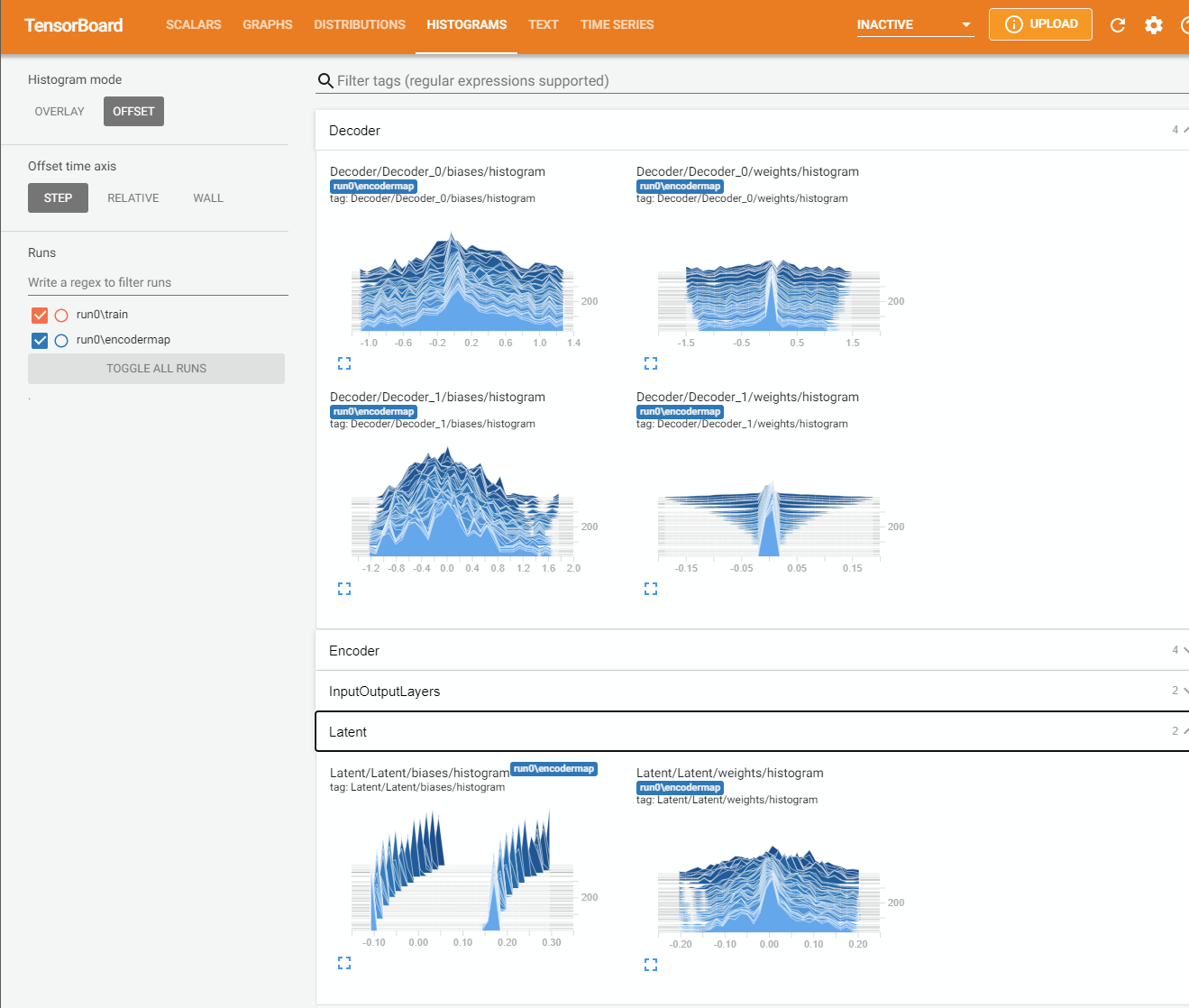Screen dimensions: 1189x1008
Task: Click the Decoder/Decoder_0/biases/histogram title
Action: [437, 171]
